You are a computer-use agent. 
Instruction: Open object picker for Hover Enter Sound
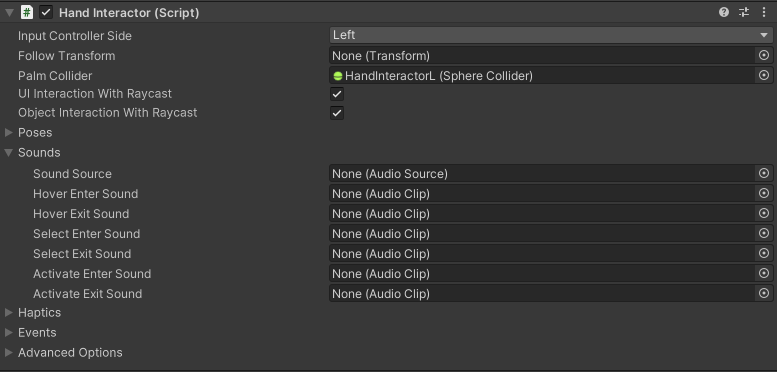point(764,194)
